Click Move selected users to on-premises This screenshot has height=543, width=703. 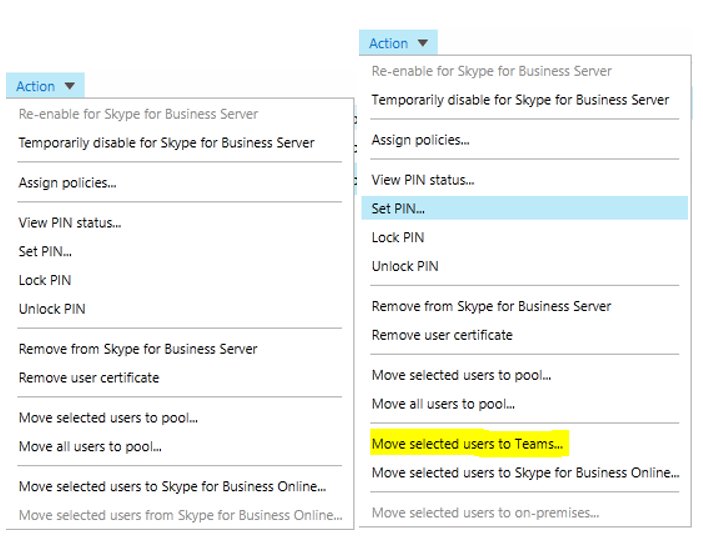[x=485, y=513]
